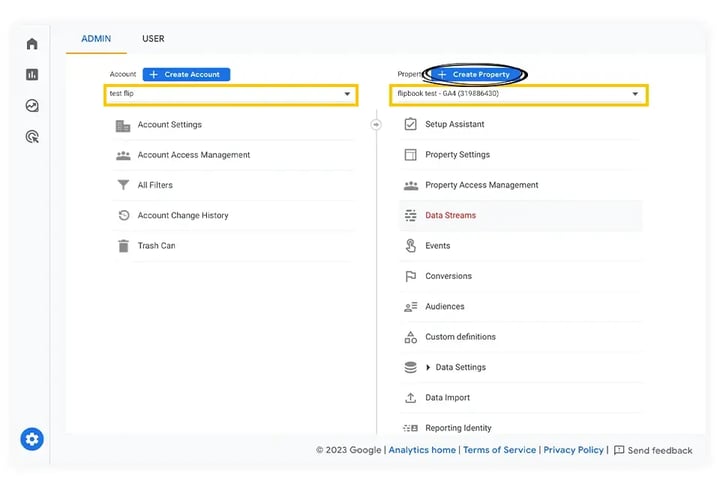Click the Privacy Policy link
The height and width of the screenshot is (486, 720).
click(x=573, y=450)
